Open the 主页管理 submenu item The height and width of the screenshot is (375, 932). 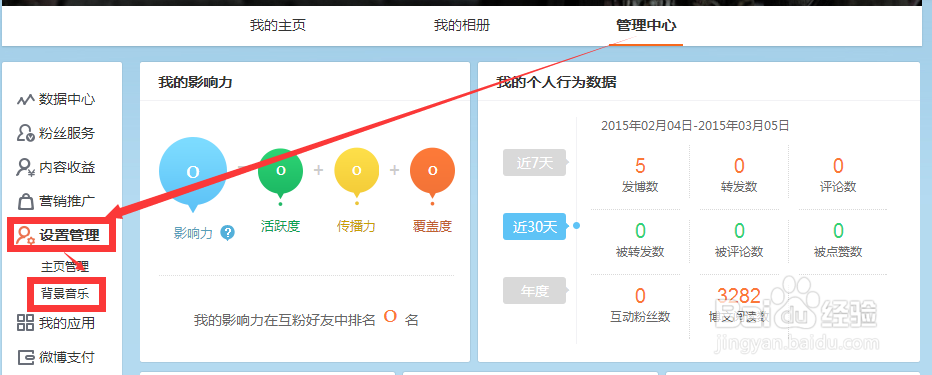(65, 266)
